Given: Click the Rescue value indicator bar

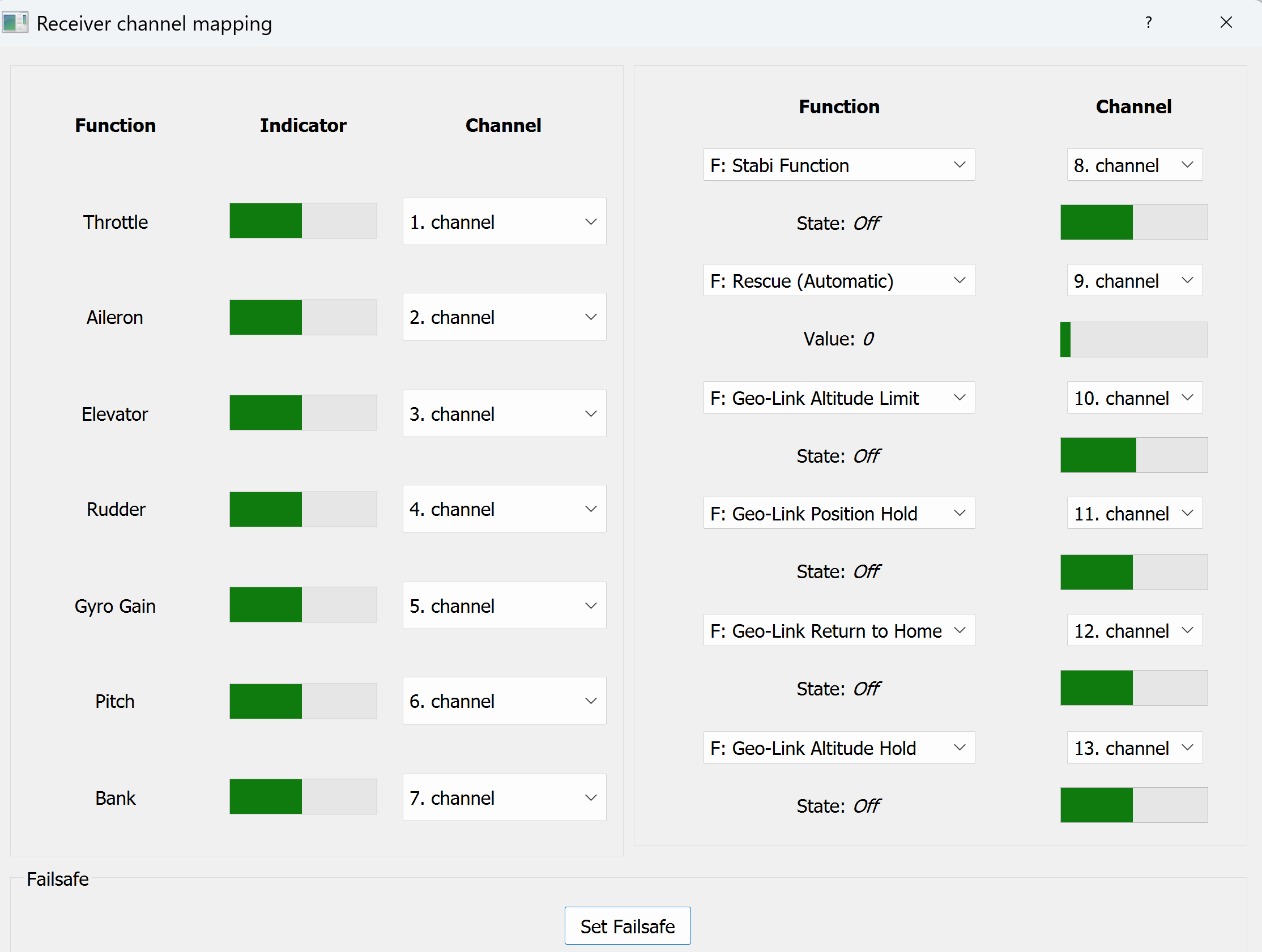Looking at the screenshot, I should [x=1133, y=340].
